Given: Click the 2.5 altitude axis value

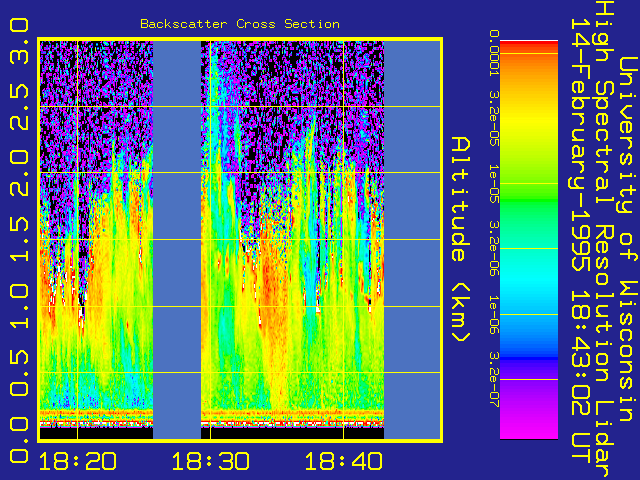Looking at the screenshot, I should tap(19, 107).
